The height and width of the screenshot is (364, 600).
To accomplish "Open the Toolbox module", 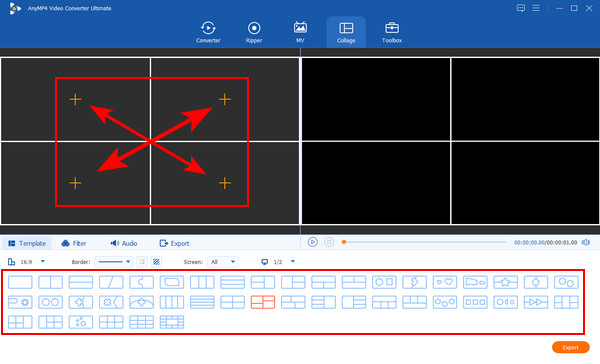I will point(392,32).
